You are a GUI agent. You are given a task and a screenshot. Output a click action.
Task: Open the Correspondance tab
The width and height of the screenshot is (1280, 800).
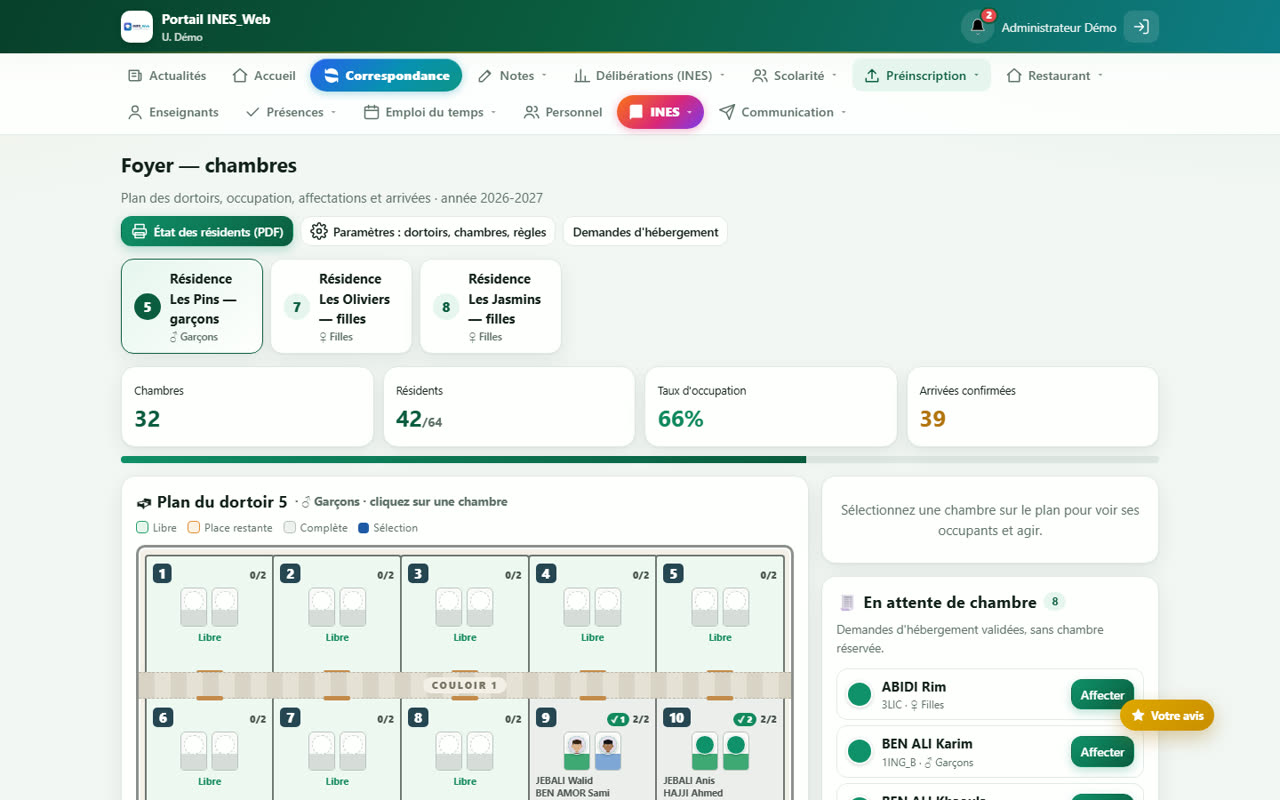(386, 76)
